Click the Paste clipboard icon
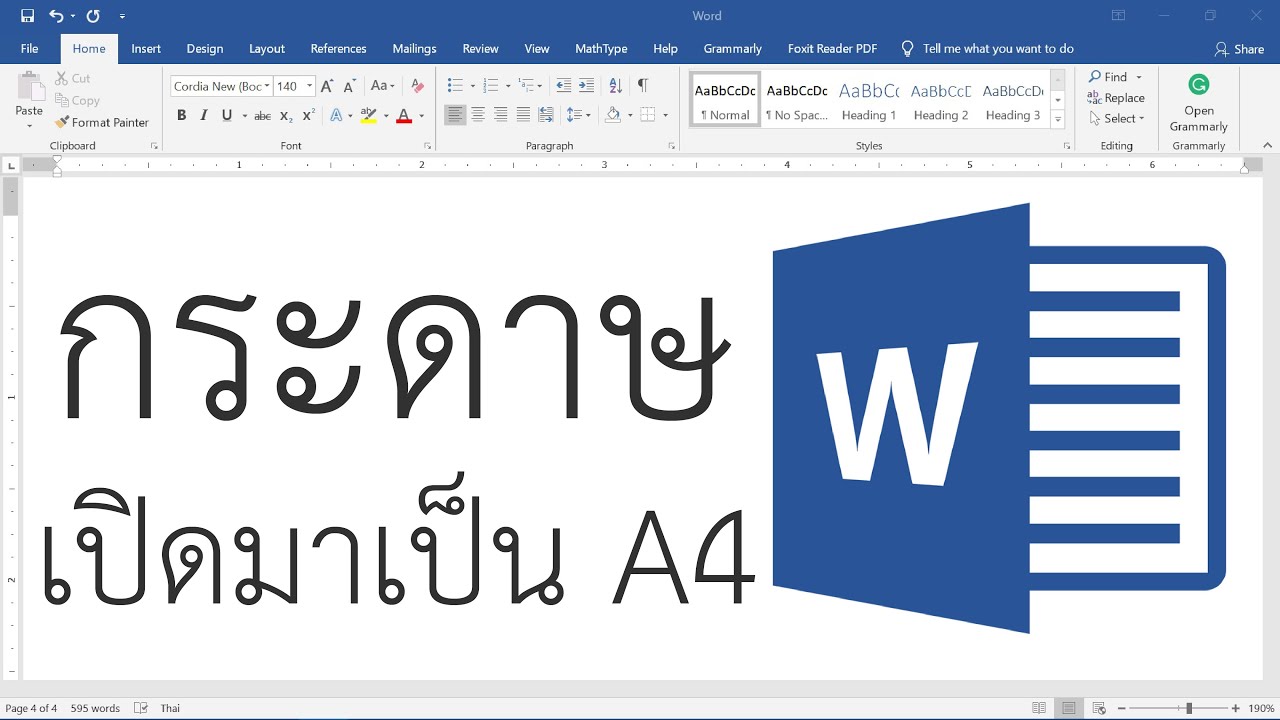The height and width of the screenshot is (720, 1280). [29, 86]
